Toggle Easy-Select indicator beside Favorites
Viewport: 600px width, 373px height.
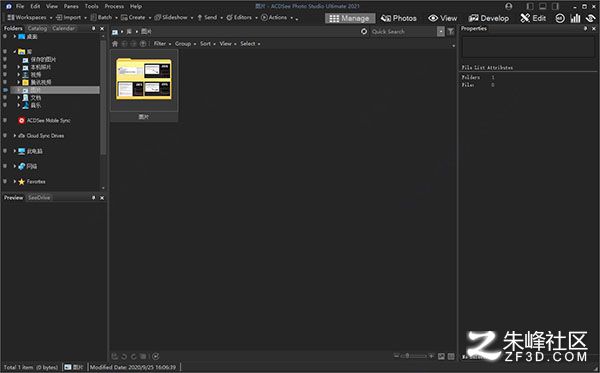pyautogui.click(x=5, y=181)
